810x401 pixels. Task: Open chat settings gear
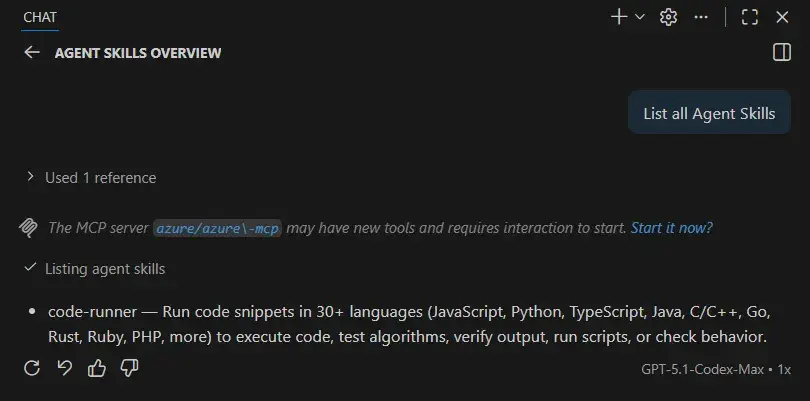pos(669,17)
